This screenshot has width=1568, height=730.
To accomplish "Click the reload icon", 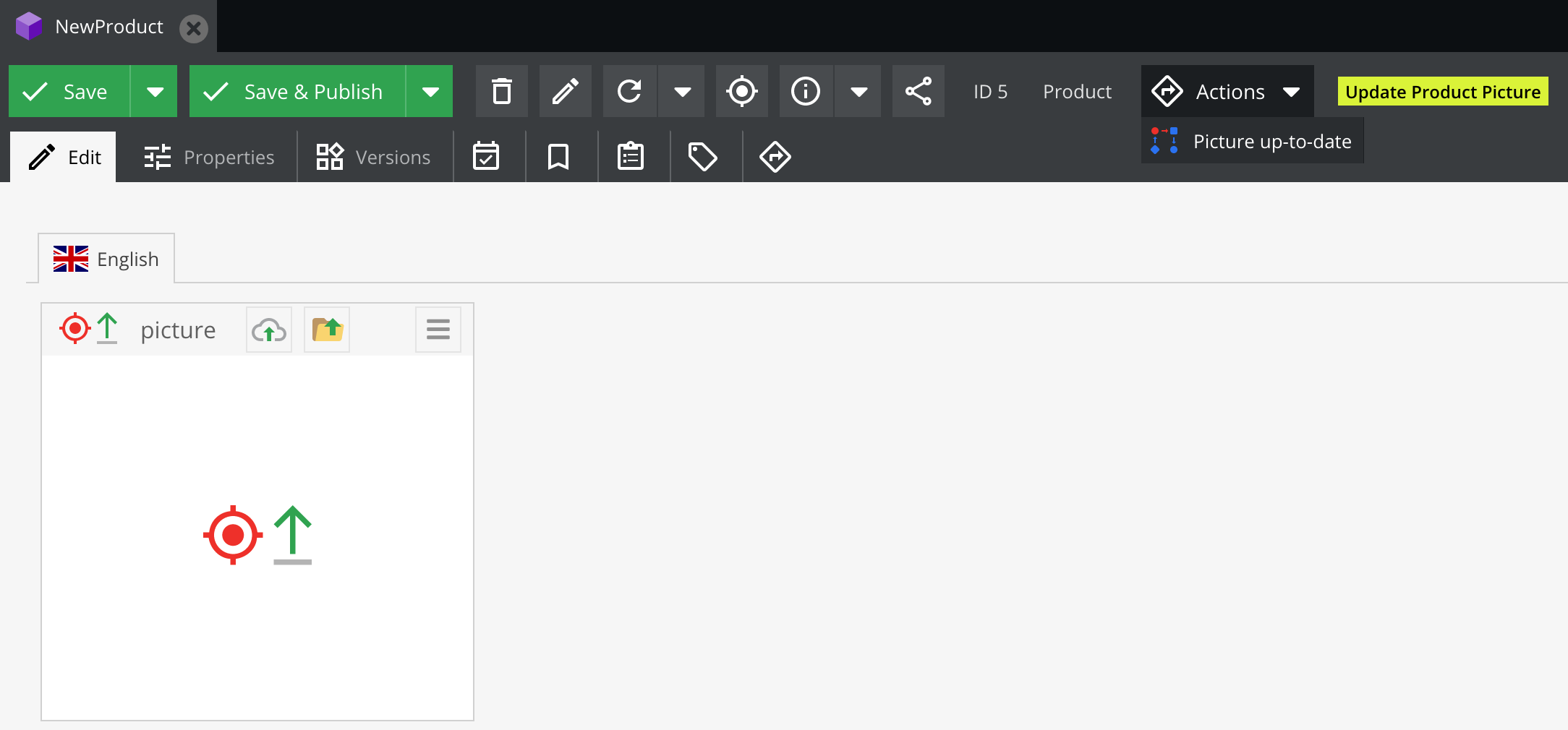I will tap(629, 92).
